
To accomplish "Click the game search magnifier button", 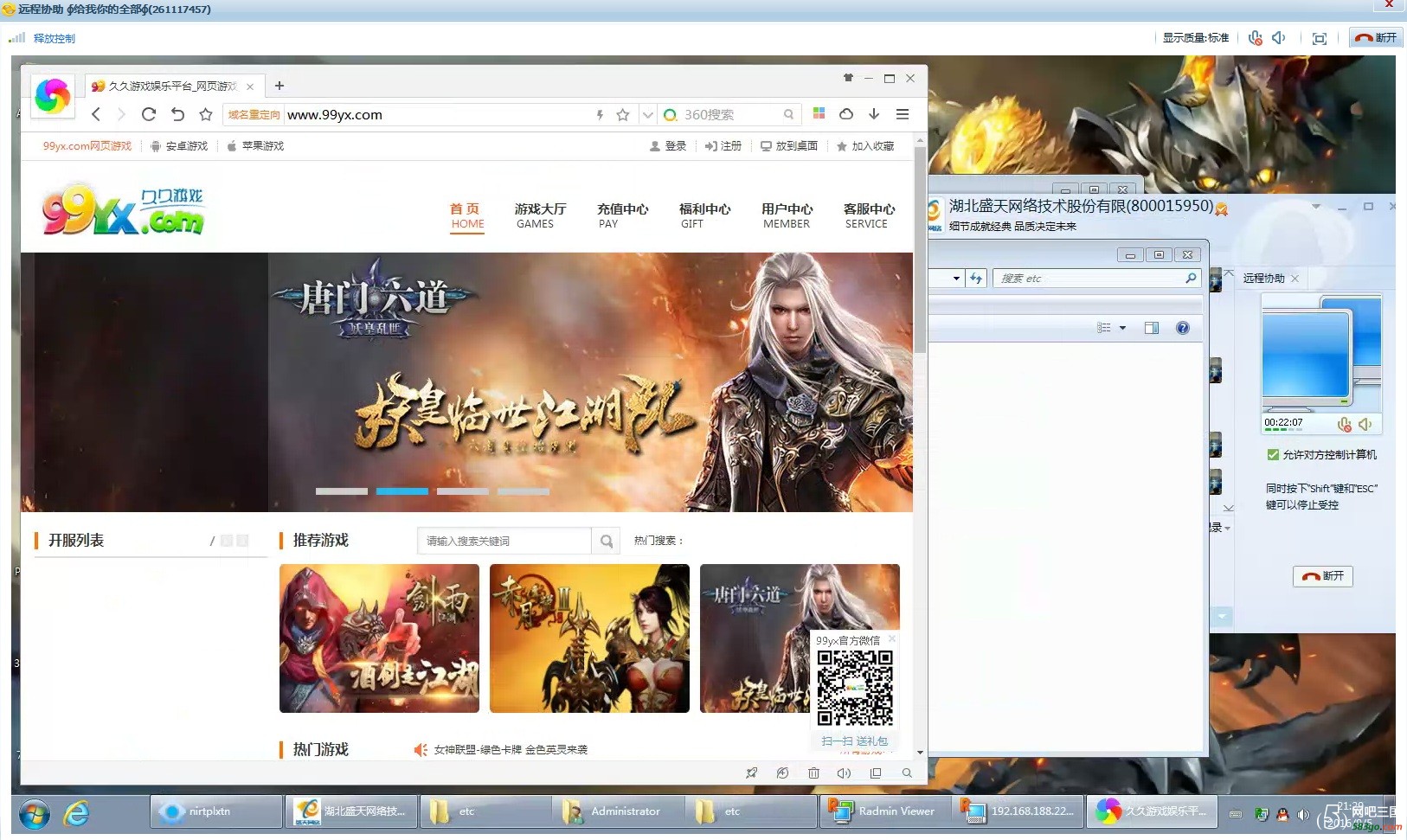I will (607, 541).
